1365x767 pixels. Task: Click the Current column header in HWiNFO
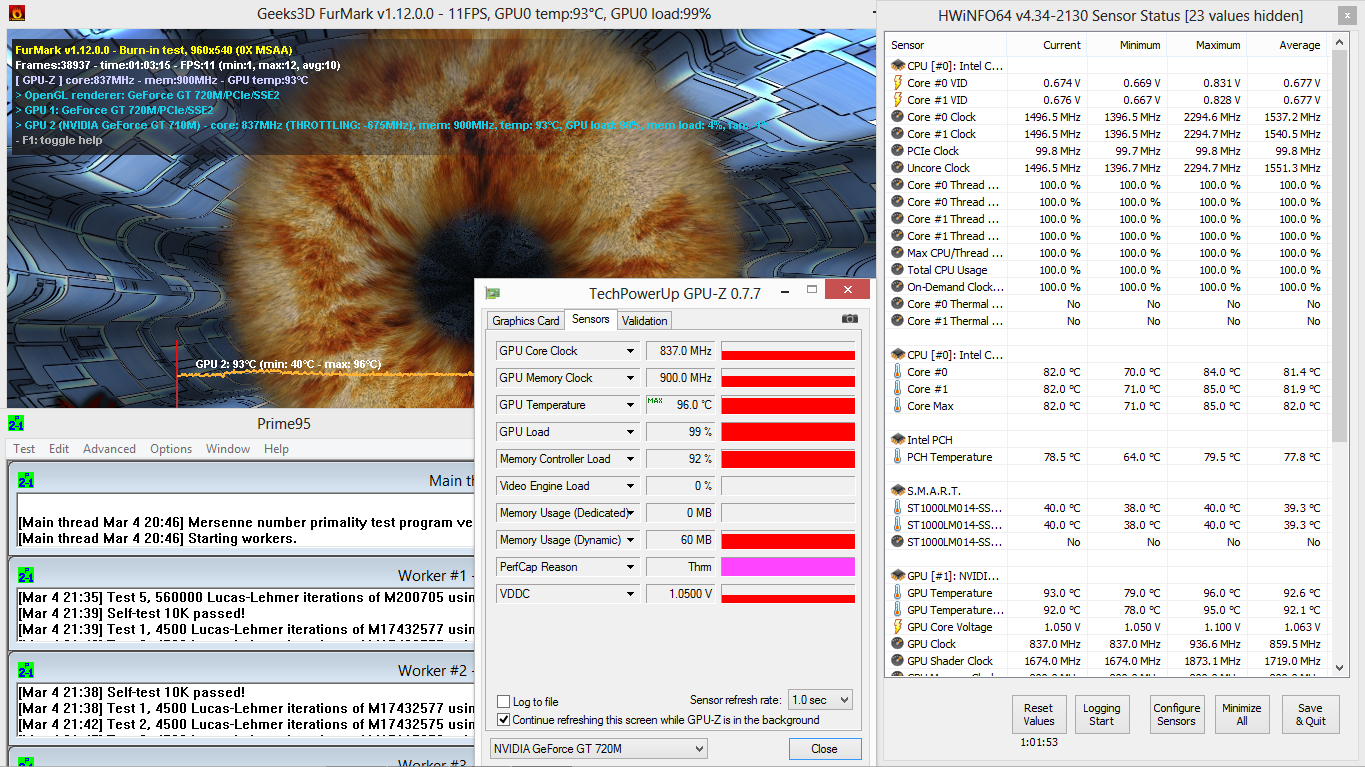(1046, 45)
